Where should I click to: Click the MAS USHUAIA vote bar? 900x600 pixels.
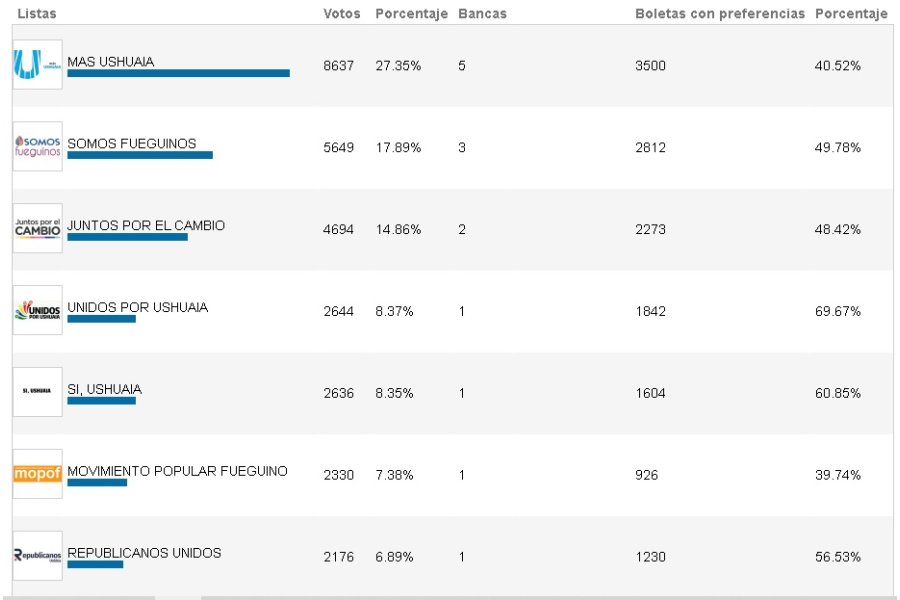(x=179, y=73)
